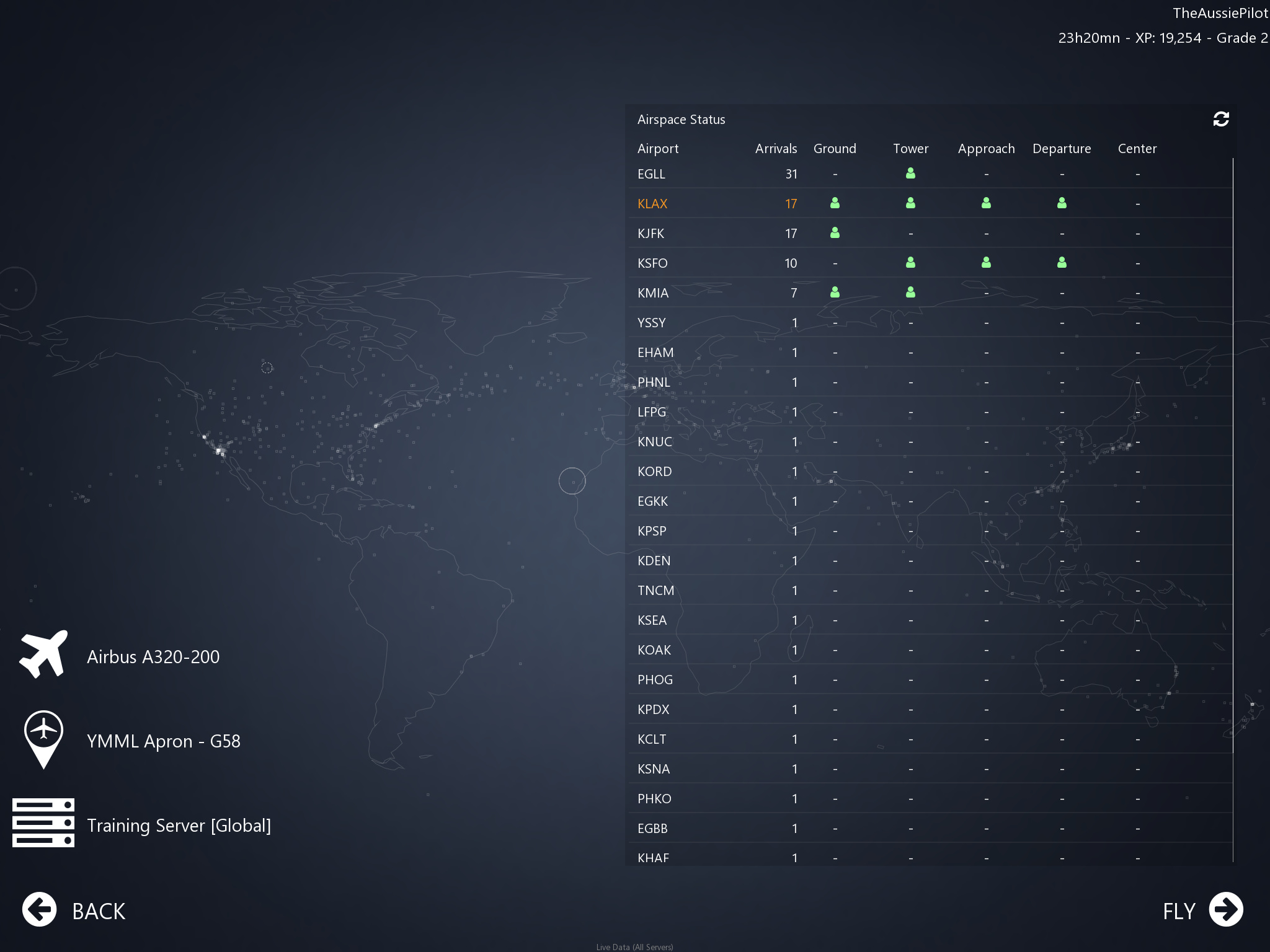Click EGLL Tower controller icon
1270x952 pixels.
(910, 174)
